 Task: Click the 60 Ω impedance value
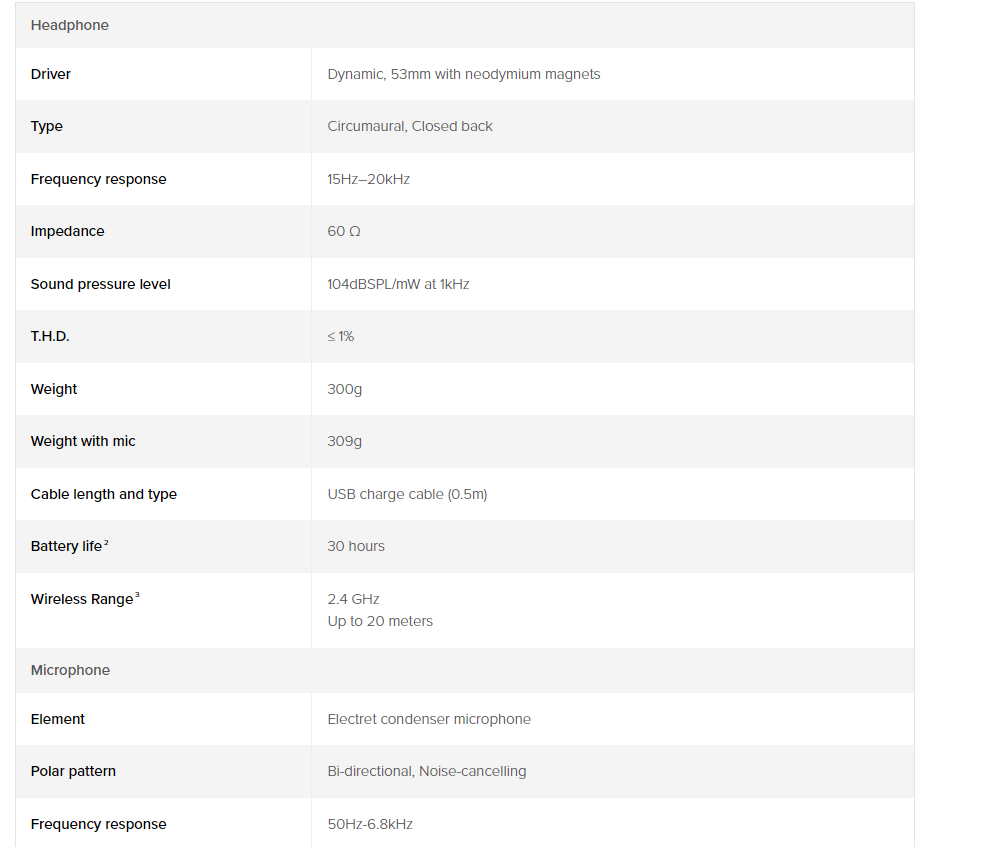tap(344, 231)
